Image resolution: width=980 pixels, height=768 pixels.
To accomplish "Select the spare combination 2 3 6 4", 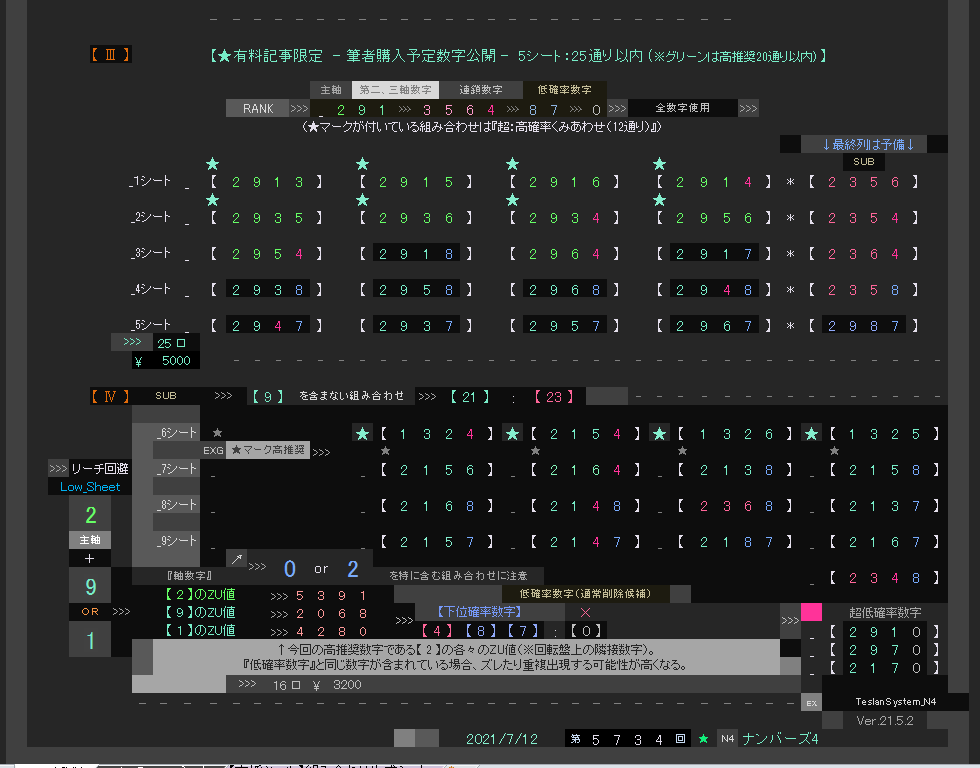I will tap(863, 254).
